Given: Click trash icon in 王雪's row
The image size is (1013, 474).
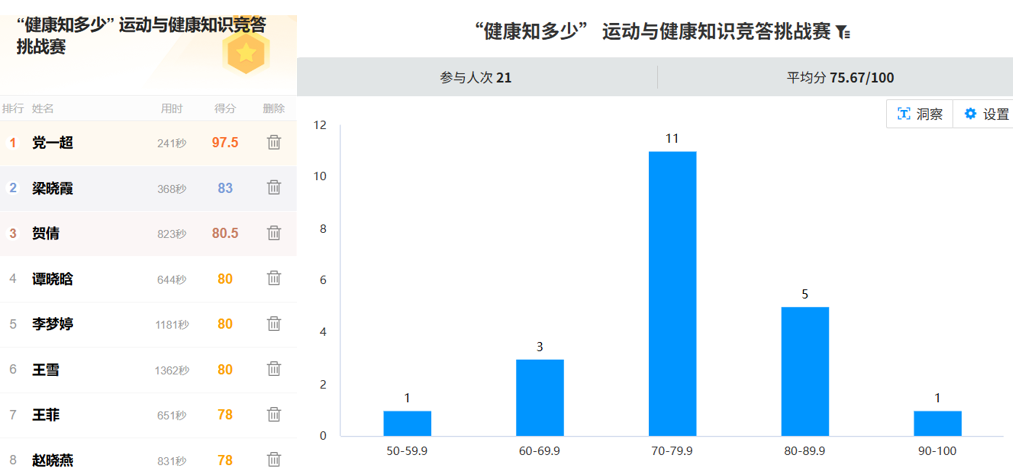Looking at the screenshot, I should tap(273, 369).
